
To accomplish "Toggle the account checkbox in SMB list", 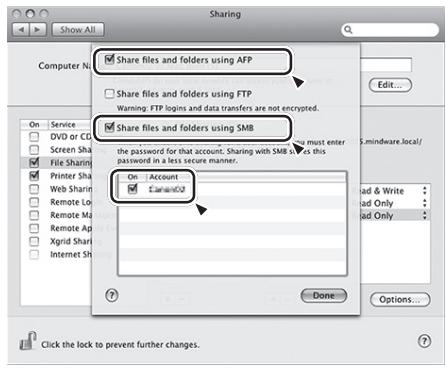I will (132, 189).
